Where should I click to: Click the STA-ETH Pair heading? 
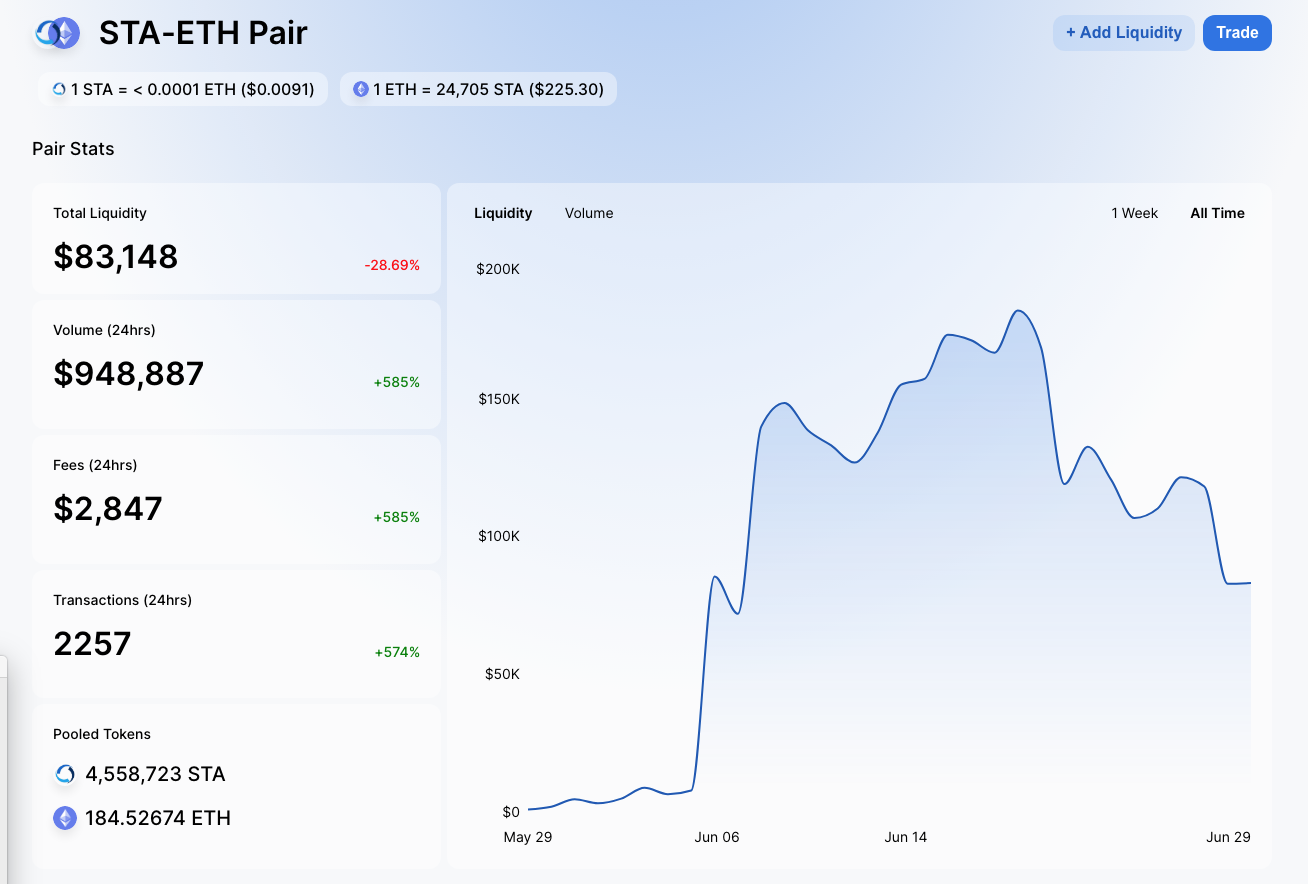(x=203, y=33)
